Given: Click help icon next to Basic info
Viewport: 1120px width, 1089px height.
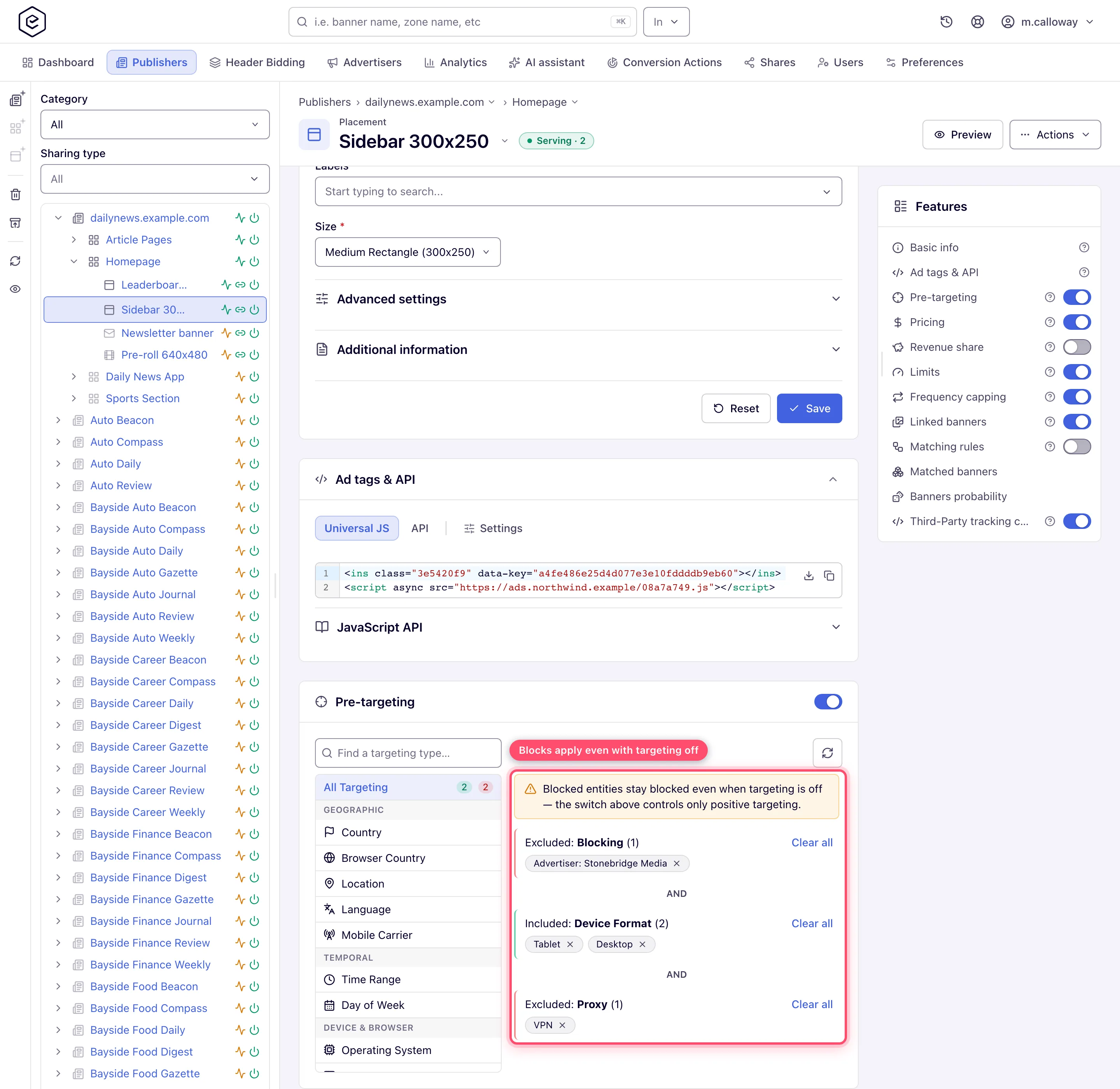Looking at the screenshot, I should (x=1084, y=248).
